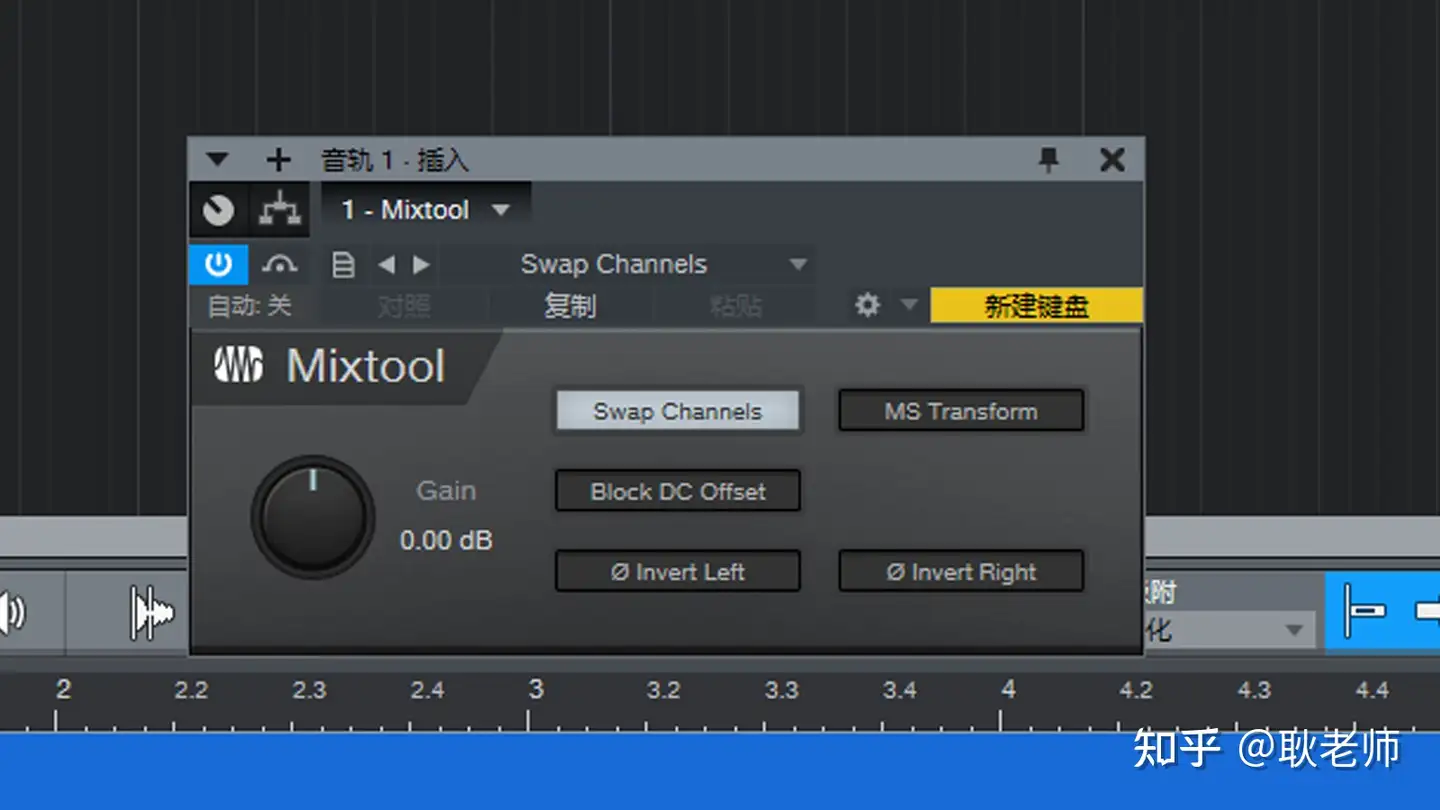This screenshot has height=810, width=1440.
Task: Open the gear settings icon
Action: coord(867,305)
